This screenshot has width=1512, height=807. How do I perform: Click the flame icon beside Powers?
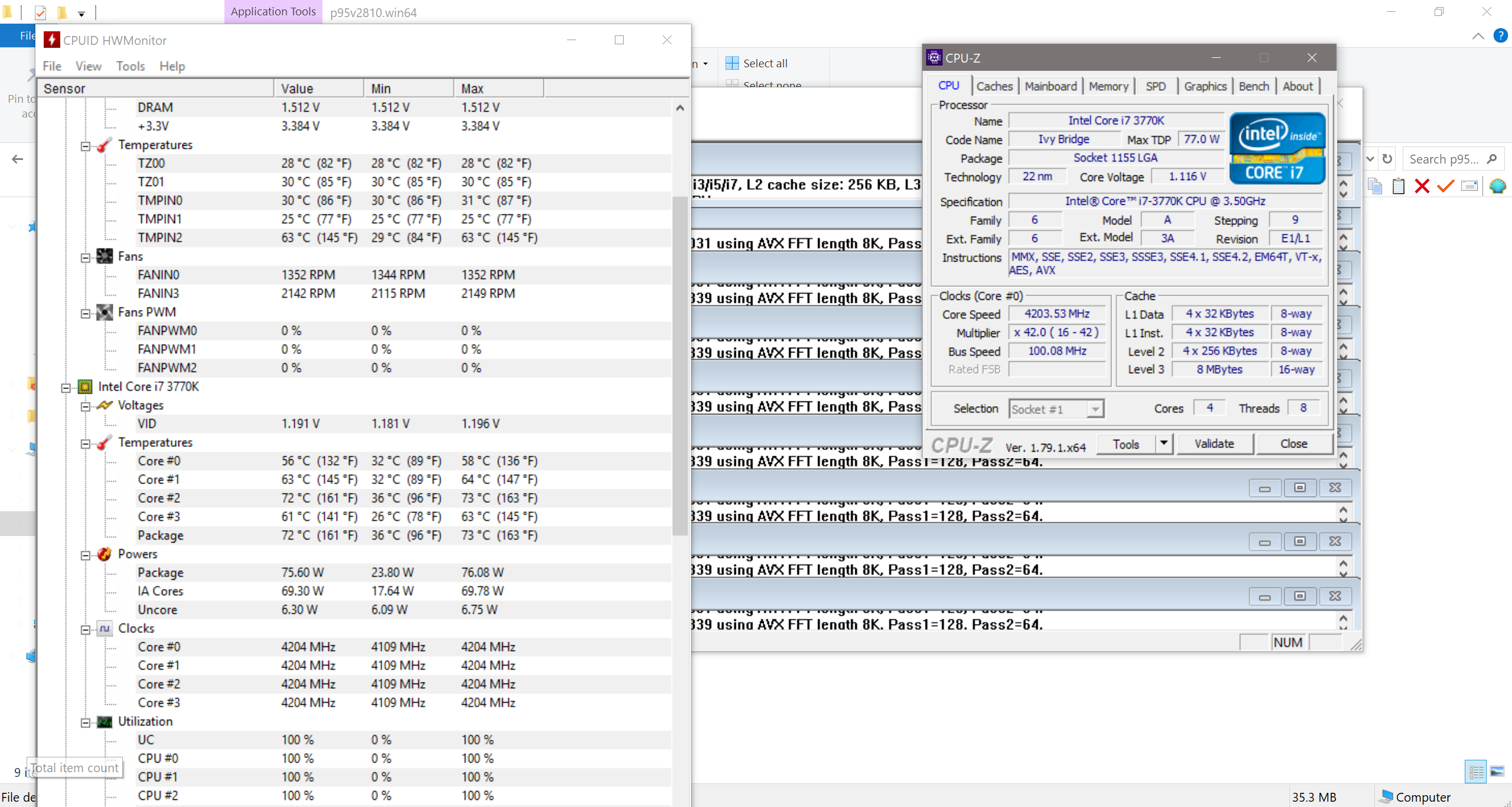tap(105, 554)
